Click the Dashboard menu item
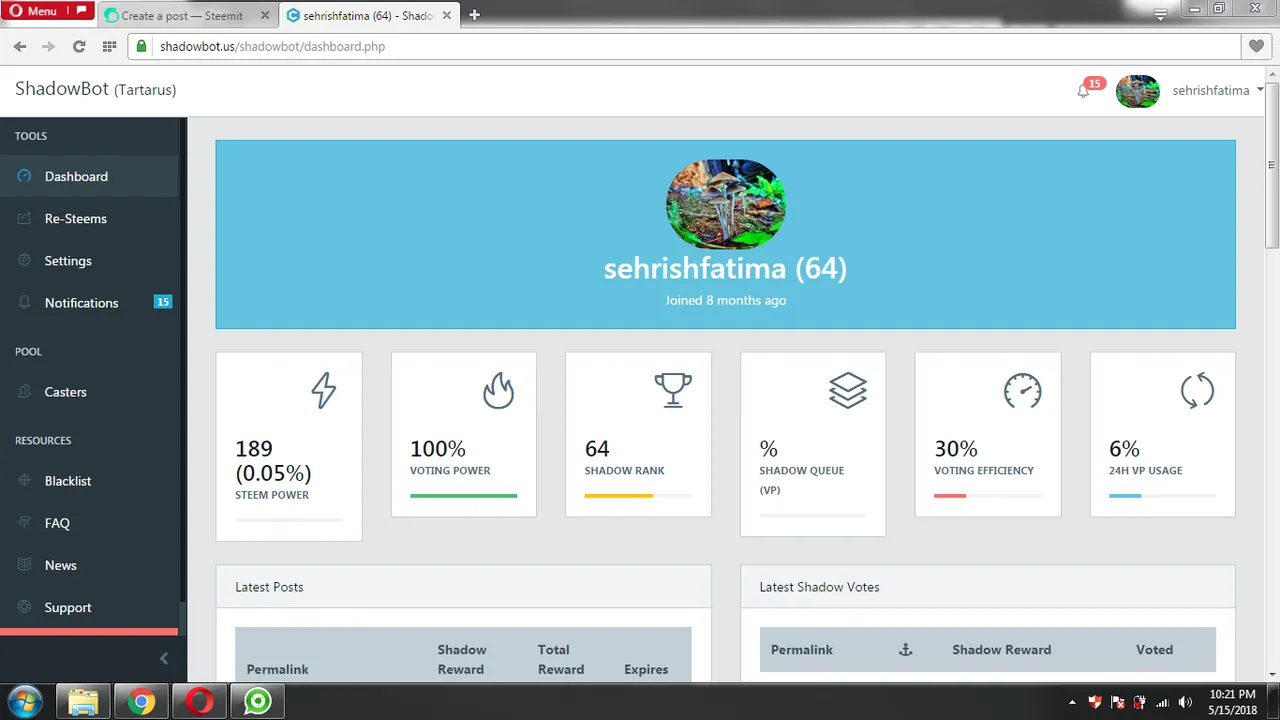This screenshot has width=1280, height=720. point(89,176)
